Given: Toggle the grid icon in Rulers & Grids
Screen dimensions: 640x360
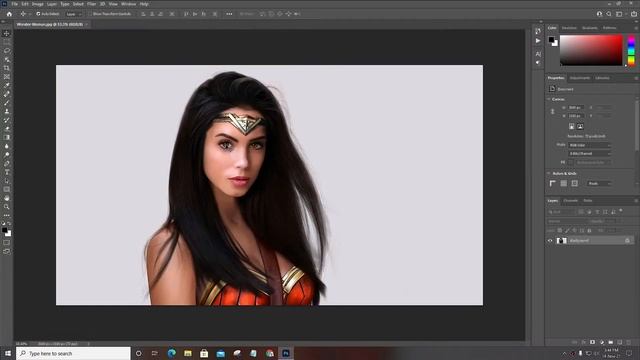Looking at the screenshot, I should point(564,184).
